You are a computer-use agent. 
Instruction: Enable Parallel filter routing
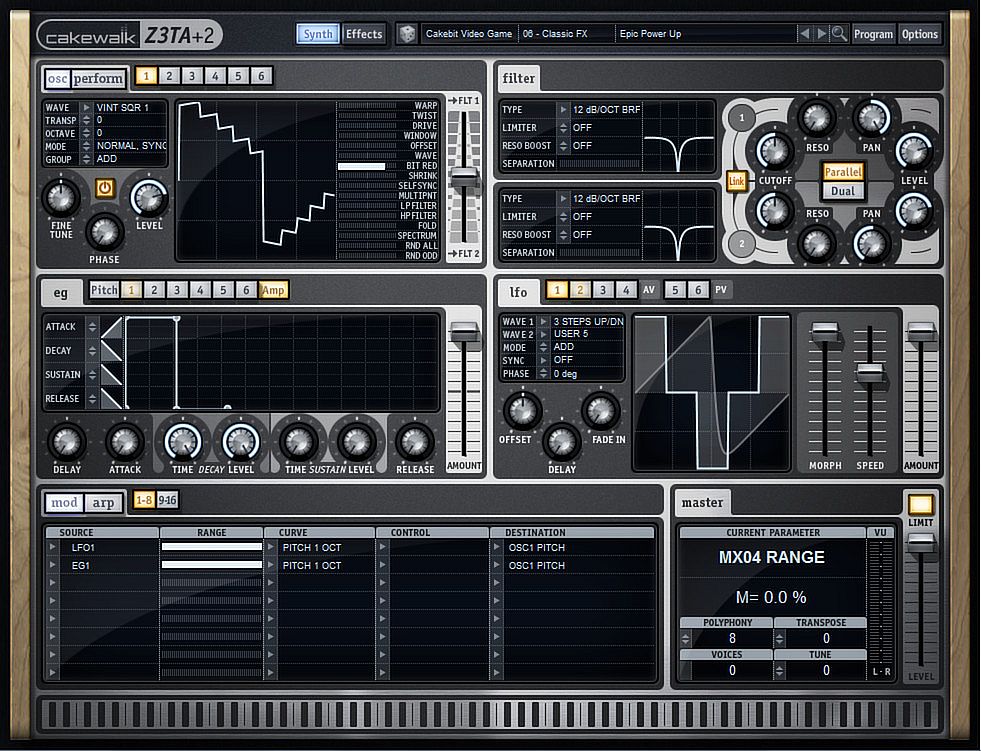click(x=843, y=172)
